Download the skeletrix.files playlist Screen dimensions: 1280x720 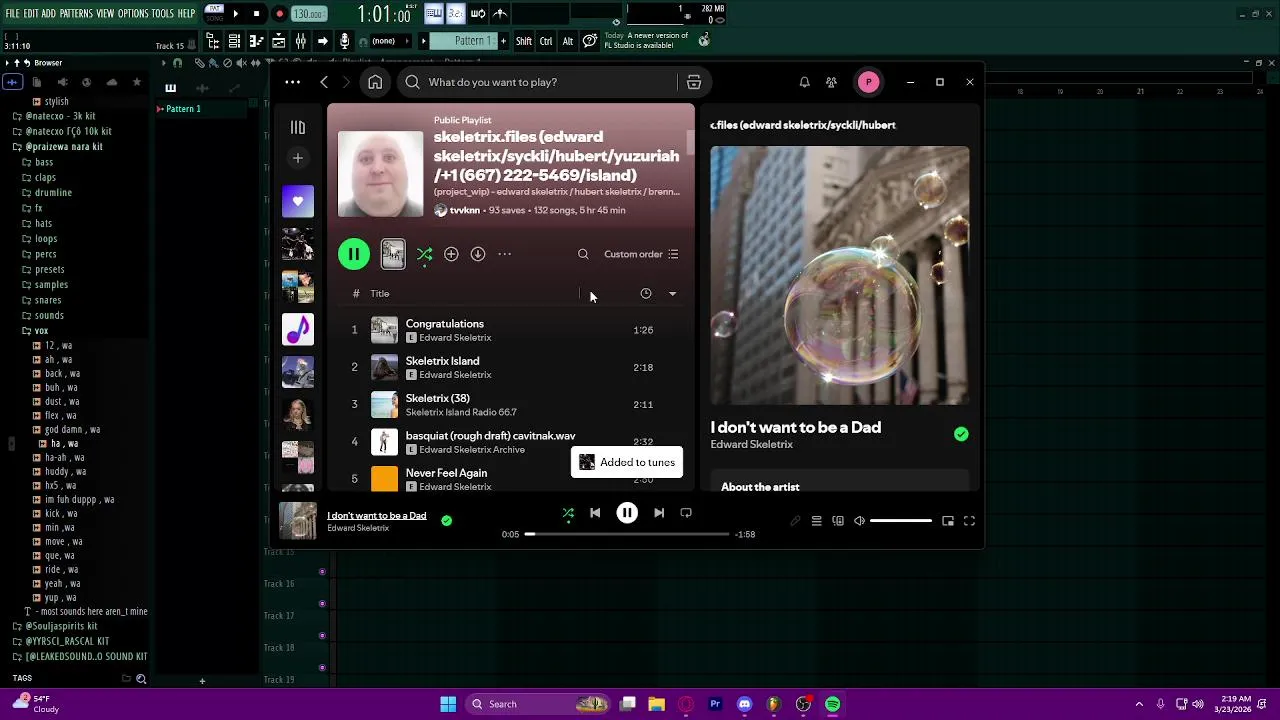[478, 254]
